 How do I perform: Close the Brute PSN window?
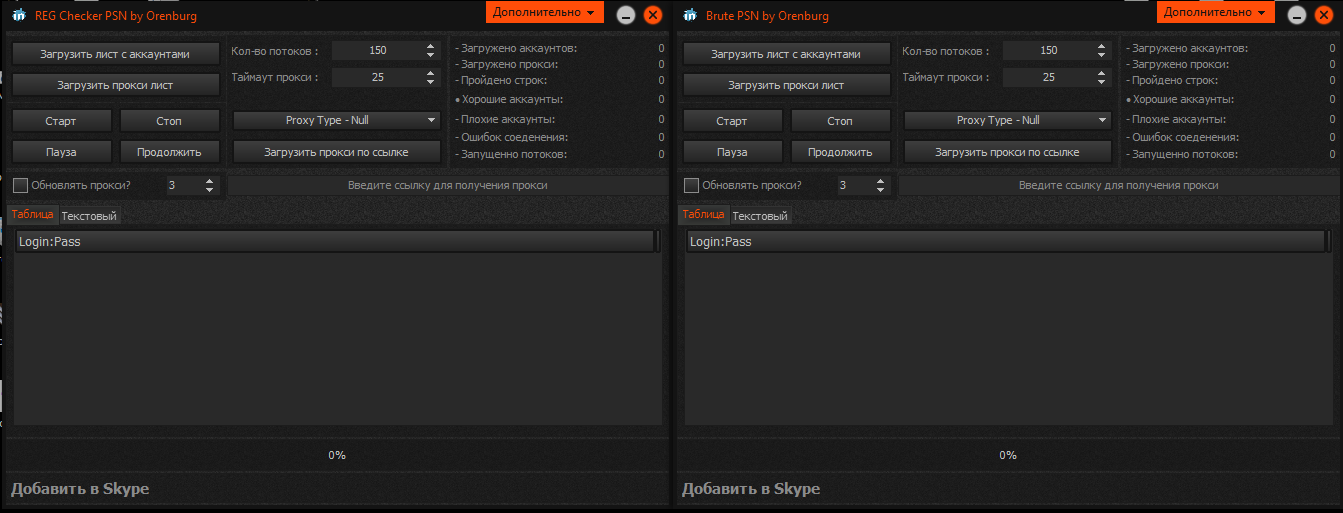pos(1324,15)
